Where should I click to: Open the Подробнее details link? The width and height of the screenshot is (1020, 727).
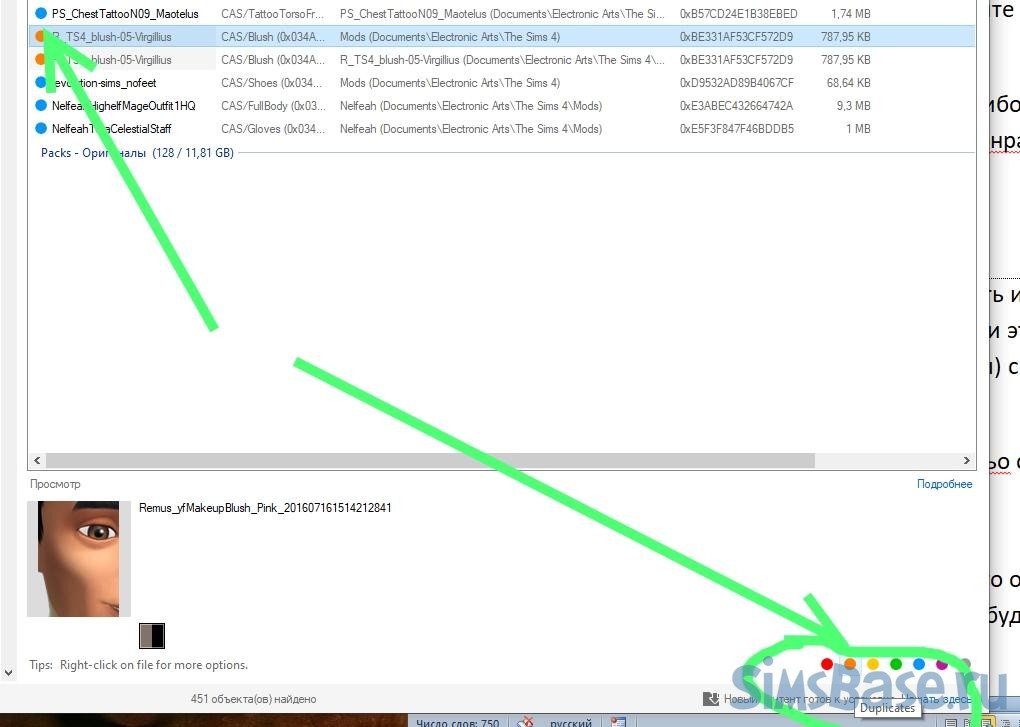944,484
